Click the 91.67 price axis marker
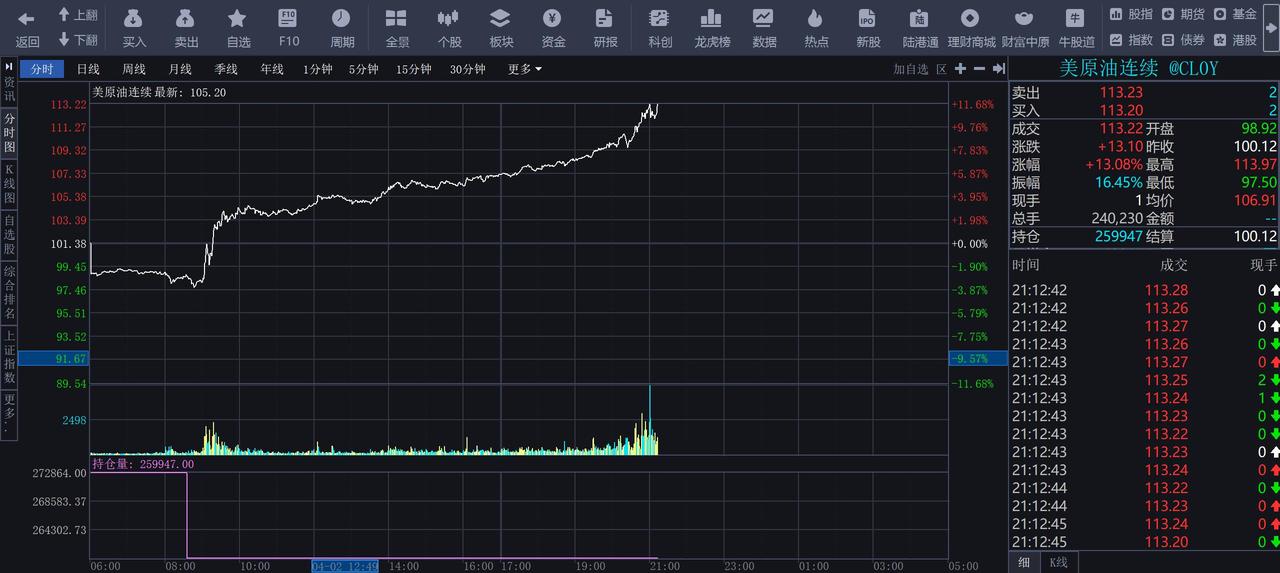 53,358
